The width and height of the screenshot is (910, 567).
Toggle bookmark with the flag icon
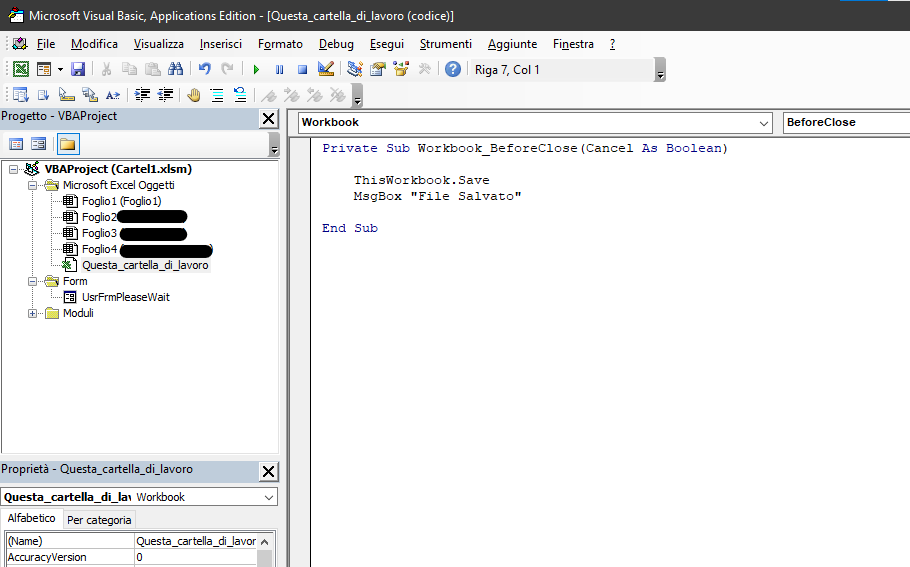[x=268, y=95]
